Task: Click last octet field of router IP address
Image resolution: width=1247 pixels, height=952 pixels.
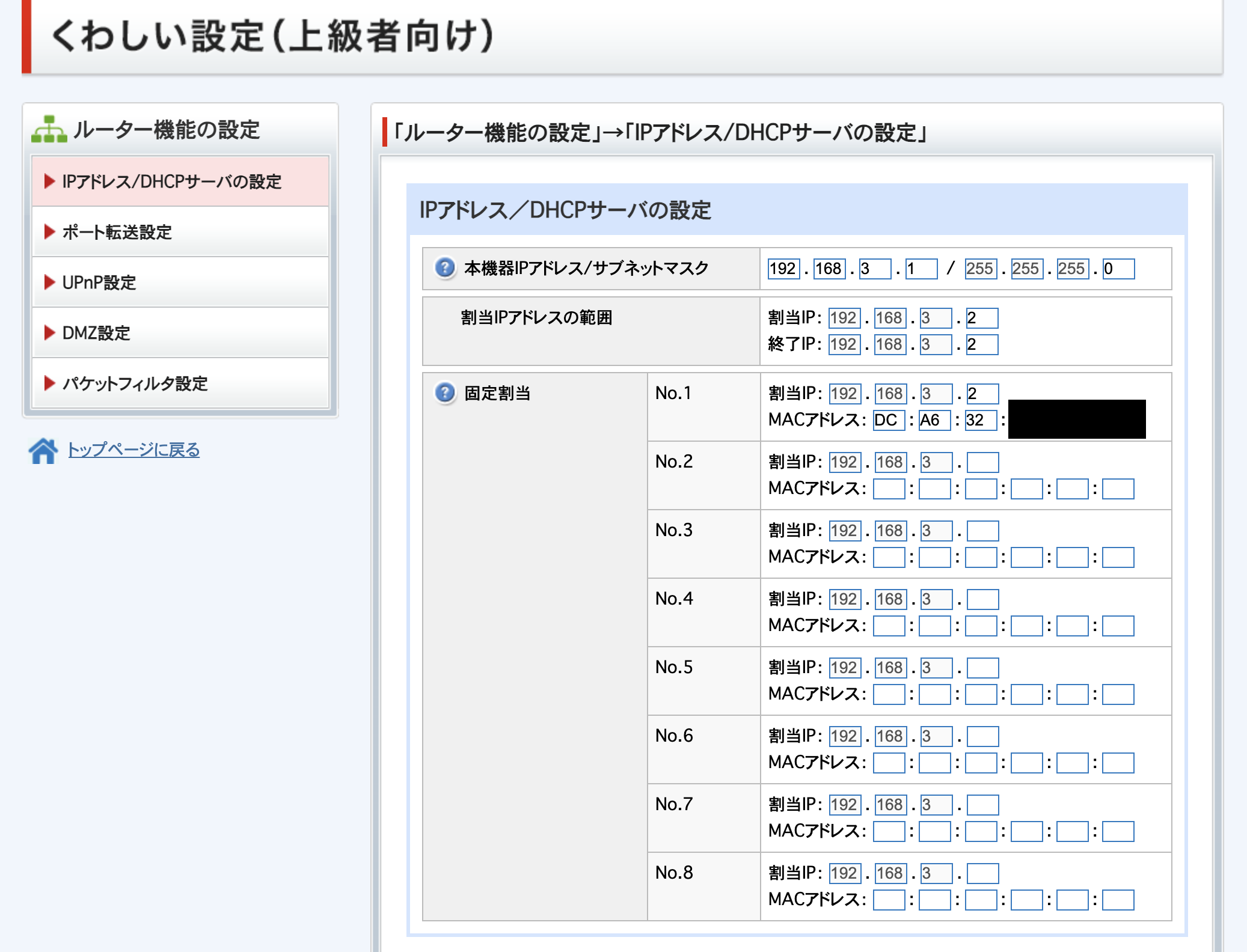Action: click(x=921, y=269)
